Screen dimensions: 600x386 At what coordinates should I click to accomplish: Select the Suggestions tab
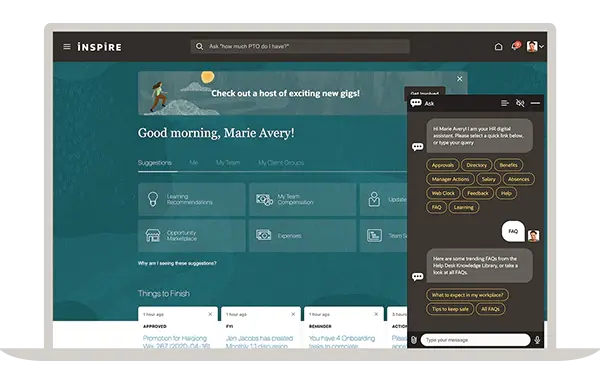[155, 163]
